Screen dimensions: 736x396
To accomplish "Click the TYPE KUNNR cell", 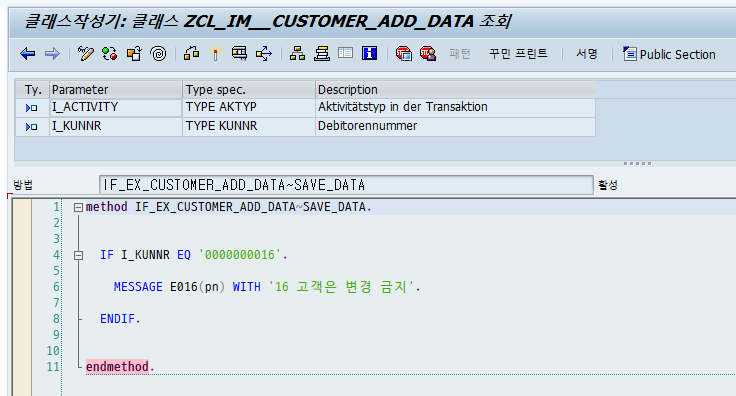I will coord(249,126).
